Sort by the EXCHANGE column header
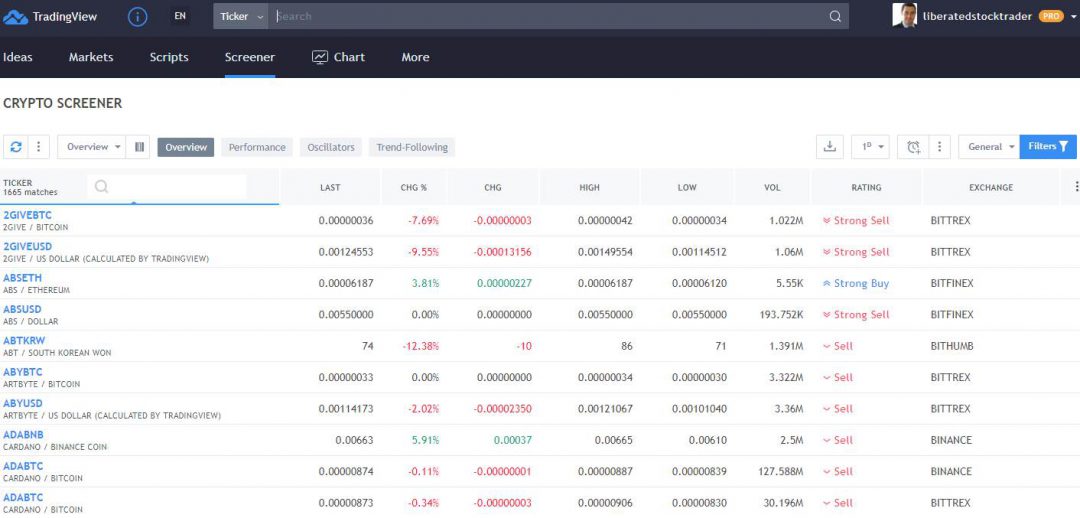Screen dimensions: 1080x518 pos(990,187)
